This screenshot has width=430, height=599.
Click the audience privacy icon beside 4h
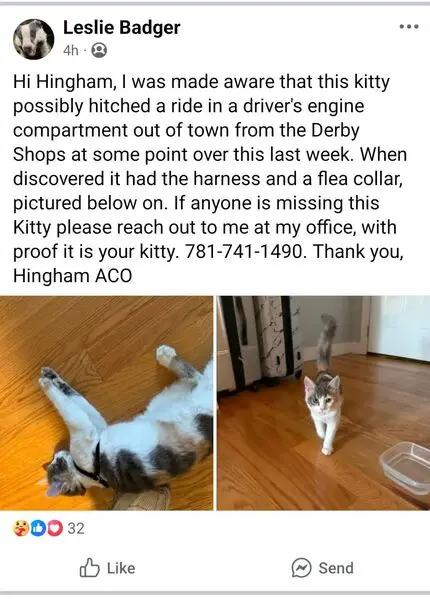tap(99, 50)
